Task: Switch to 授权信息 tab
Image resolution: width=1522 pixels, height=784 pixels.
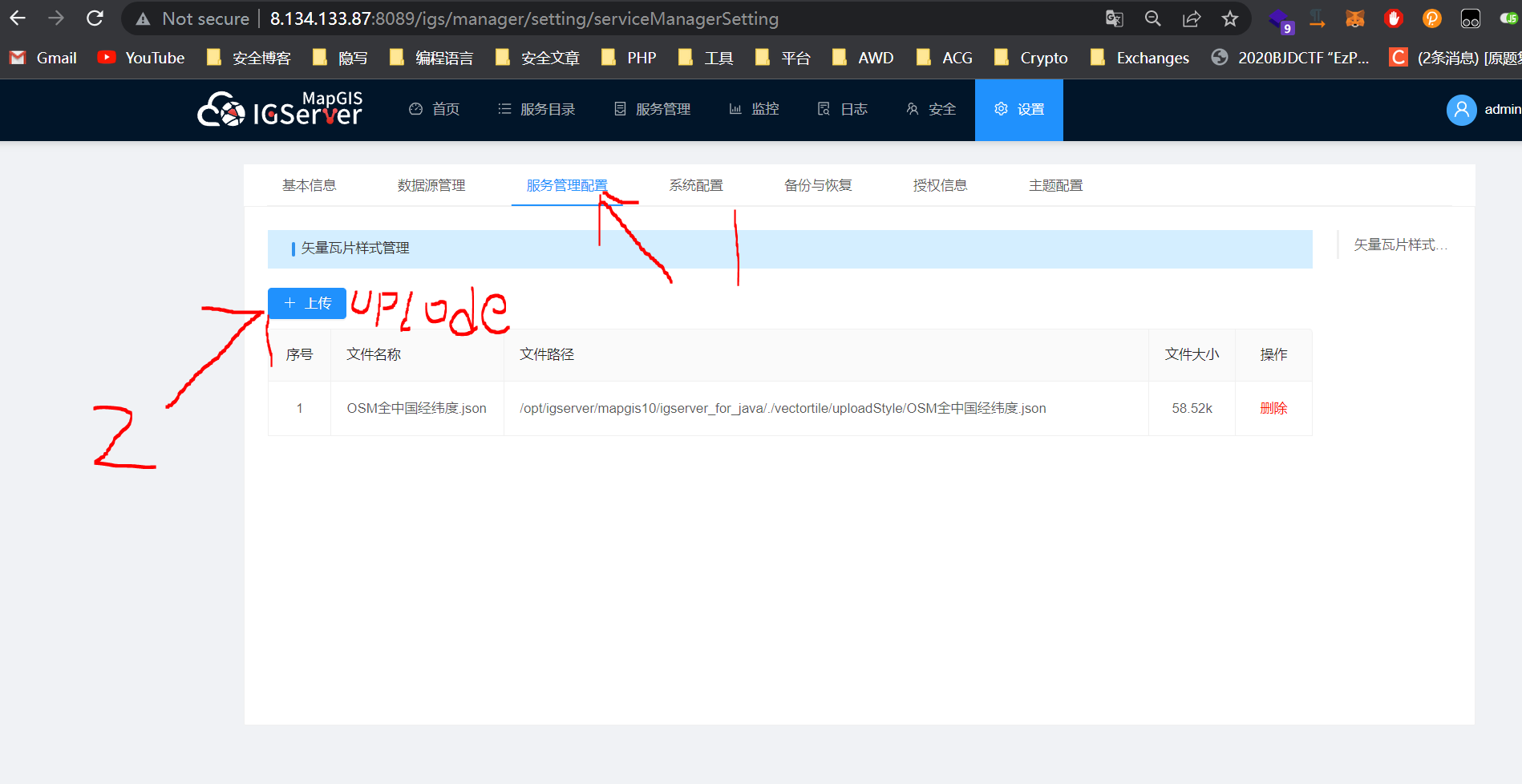Action: click(940, 185)
